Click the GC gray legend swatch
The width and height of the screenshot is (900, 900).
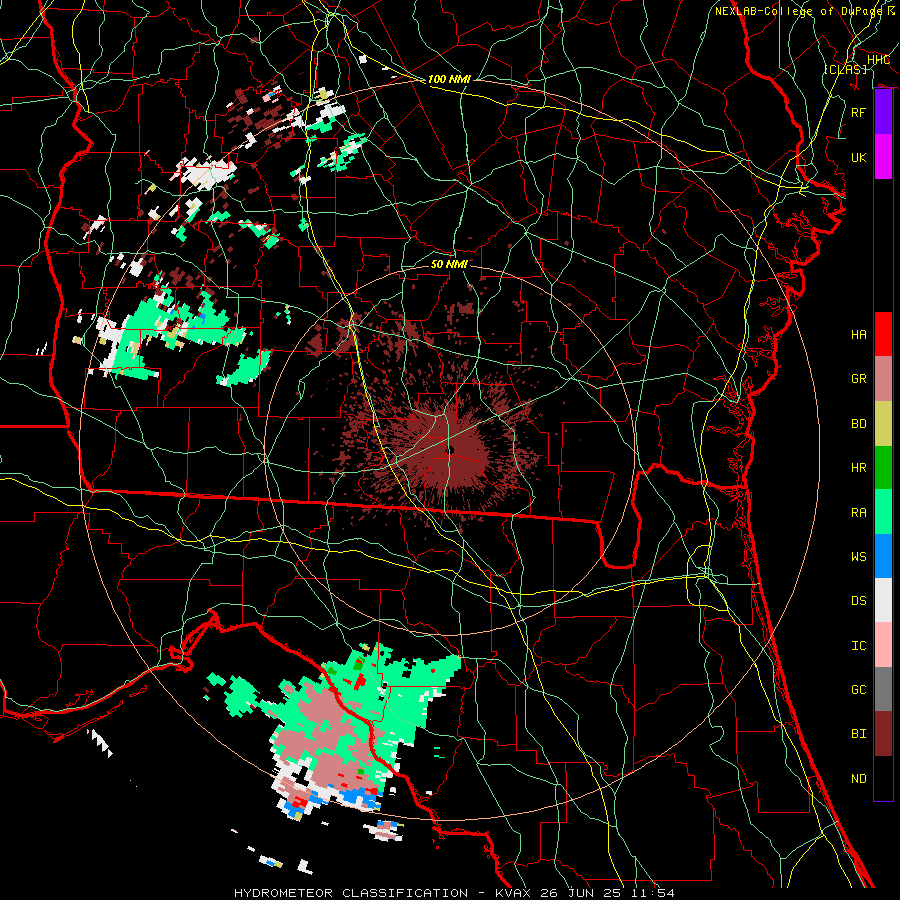coord(883,689)
